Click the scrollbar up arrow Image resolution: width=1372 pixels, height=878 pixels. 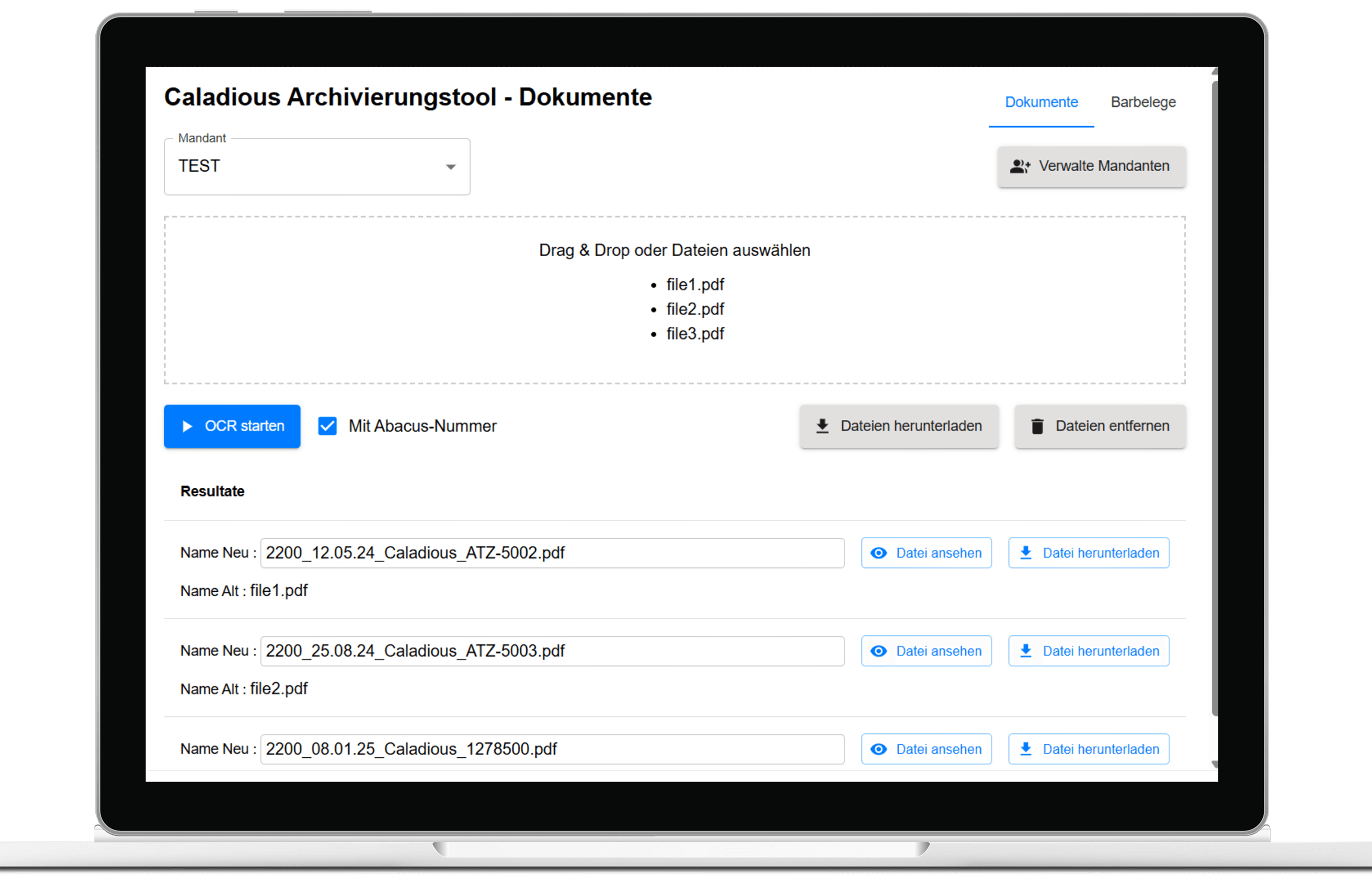(x=1214, y=72)
